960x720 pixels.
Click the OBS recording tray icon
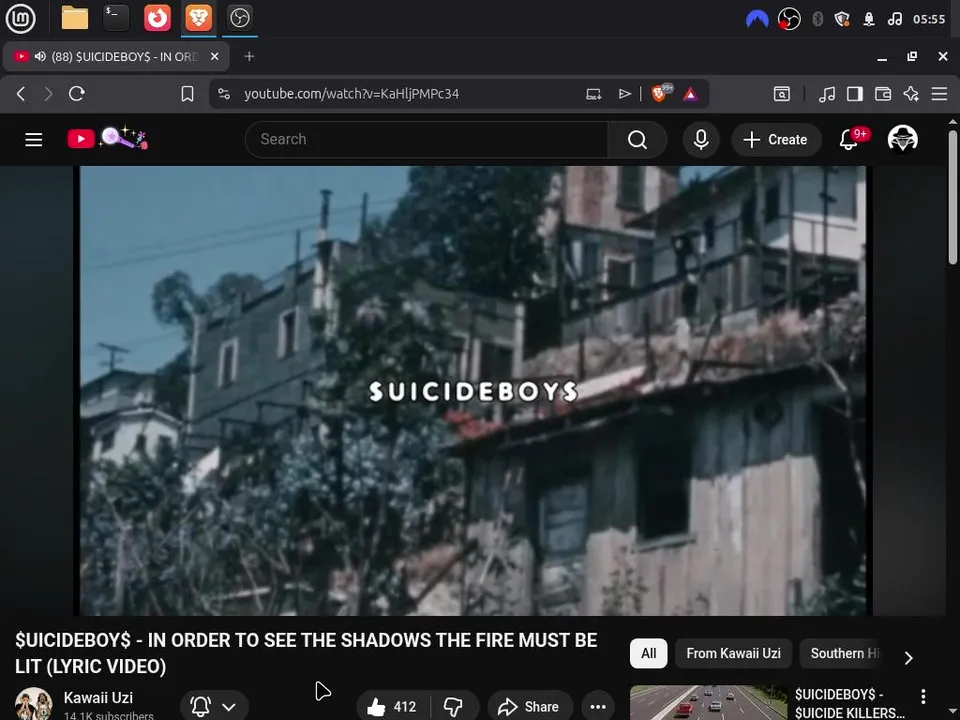pyautogui.click(x=789, y=19)
